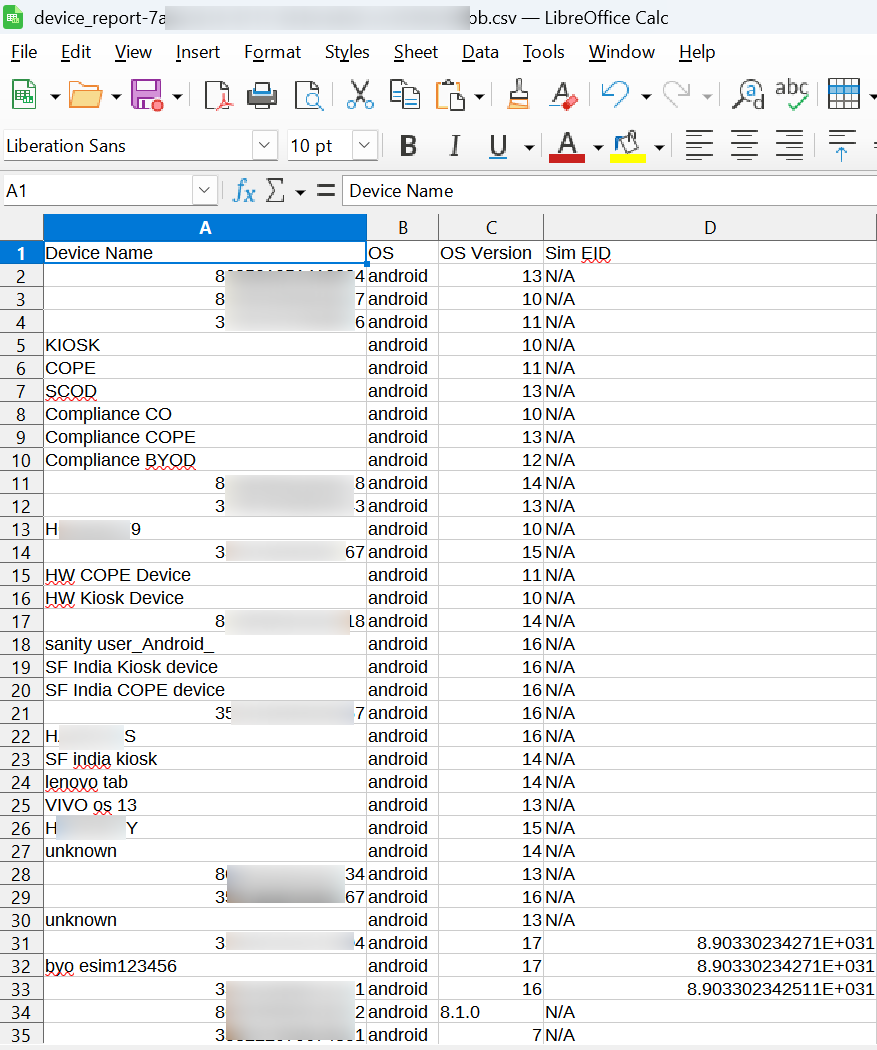Screen dimensions: 877x1050
Task: Click the Formula equals icon
Action: coord(326,191)
